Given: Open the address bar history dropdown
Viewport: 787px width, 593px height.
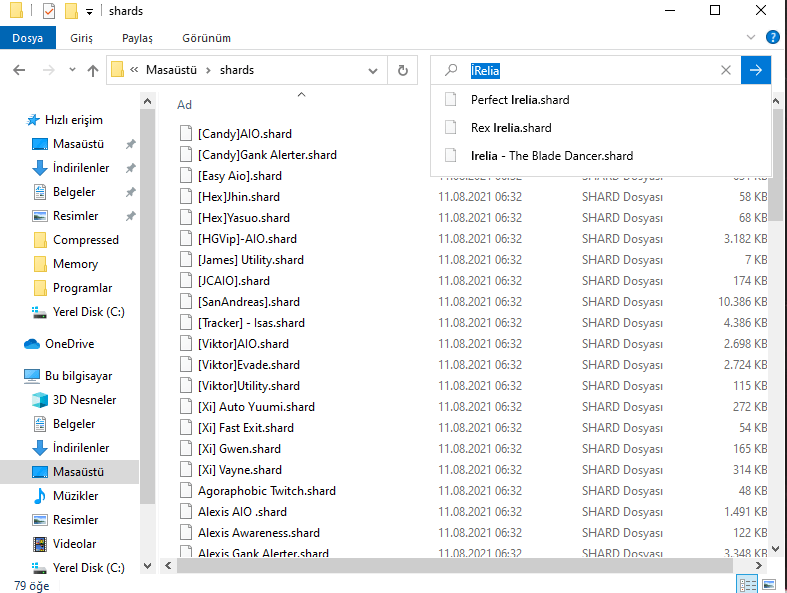Looking at the screenshot, I should 373,71.
